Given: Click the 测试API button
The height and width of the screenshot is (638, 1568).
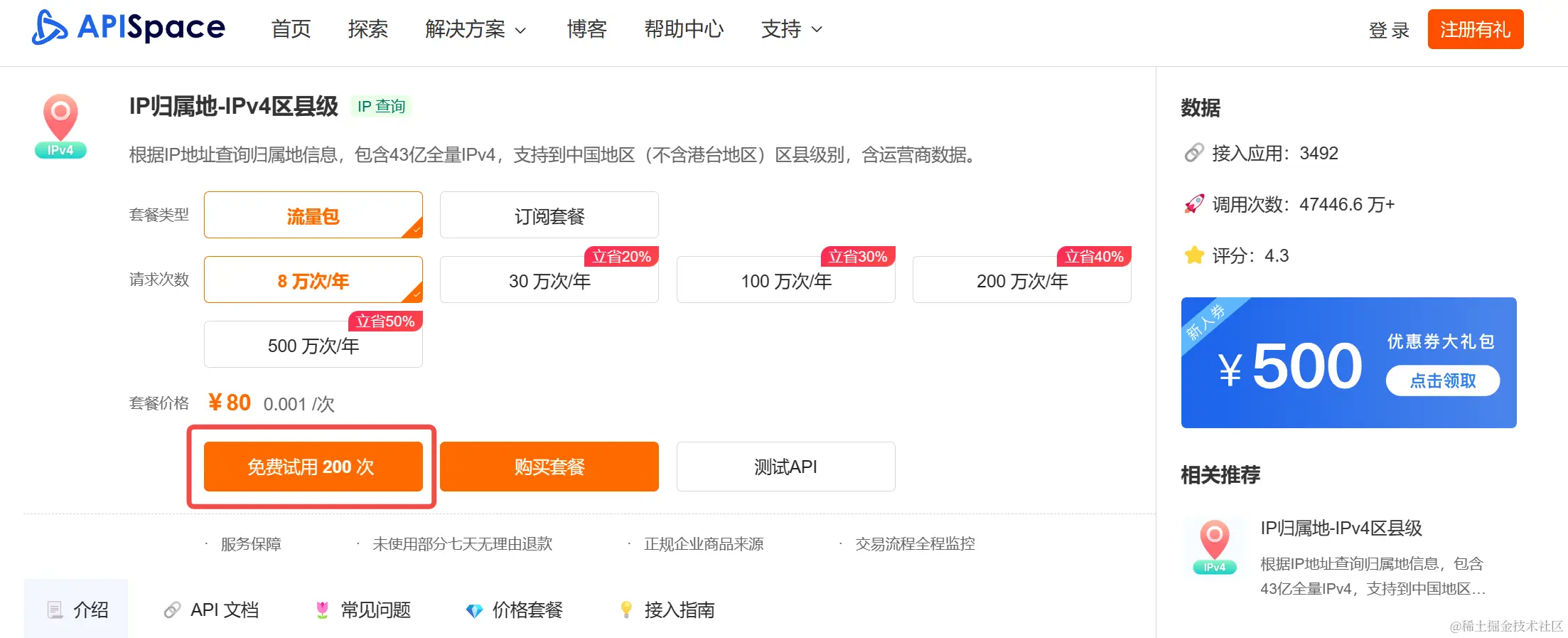Looking at the screenshot, I should [786, 467].
